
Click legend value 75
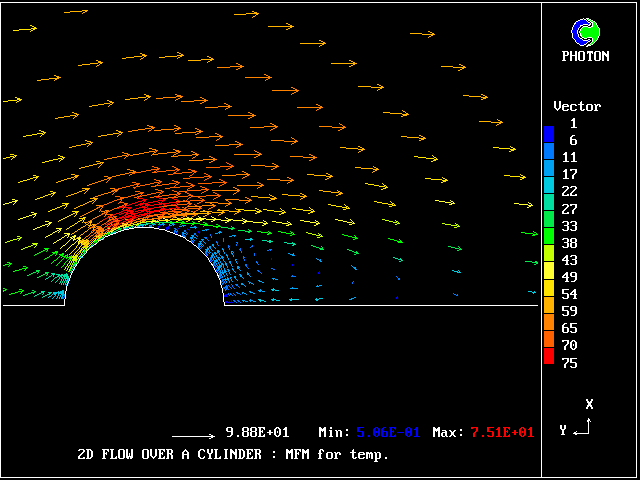point(569,363)
